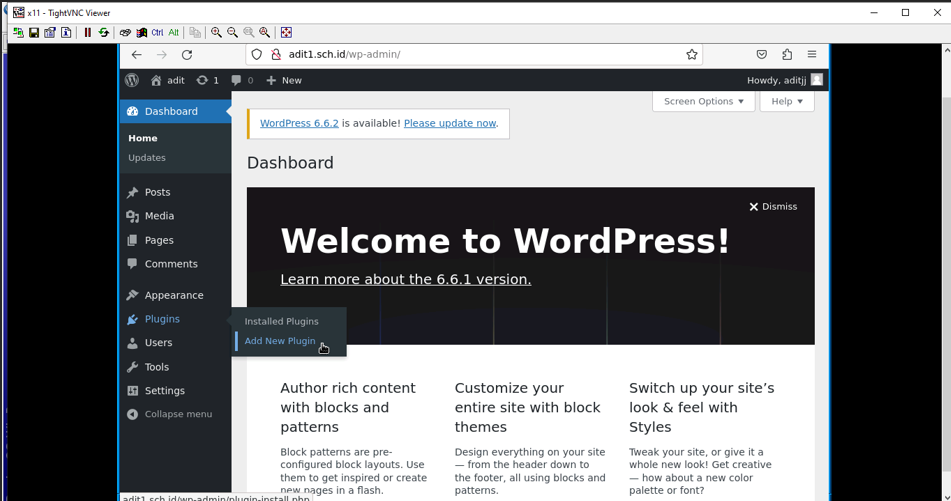Open the Tools menu item
The width and height of the screenshot is (951, 501).
pos(175,367)
